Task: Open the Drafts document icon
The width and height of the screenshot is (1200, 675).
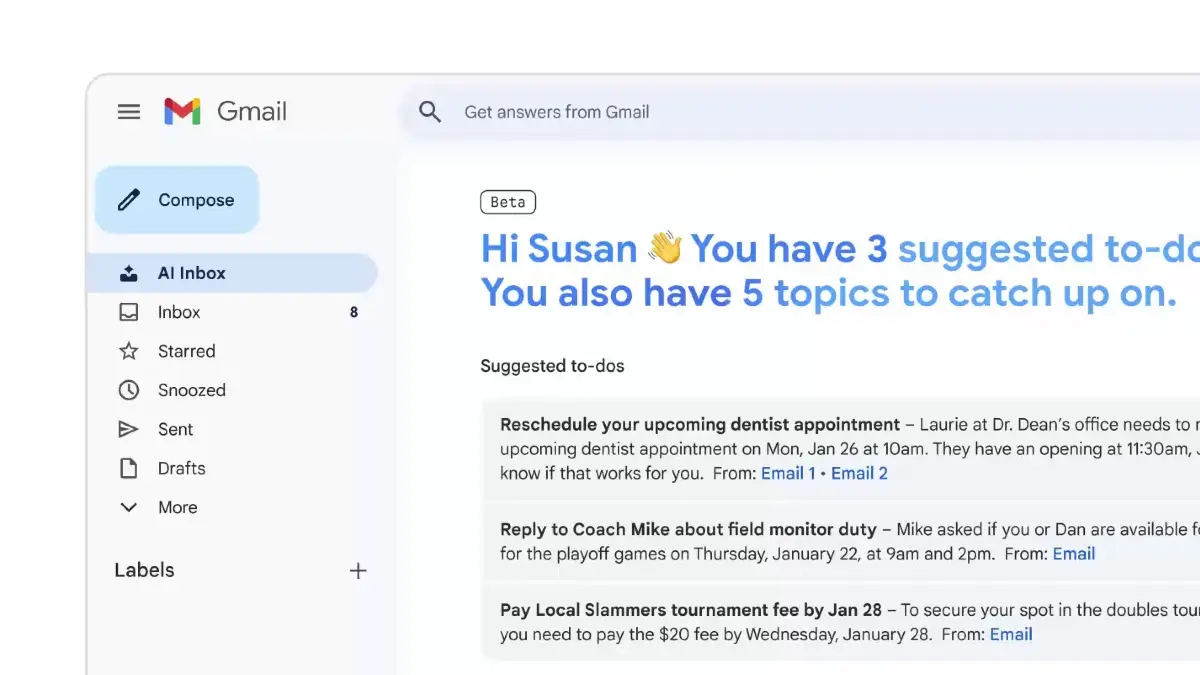Action: tap(129, 468)
